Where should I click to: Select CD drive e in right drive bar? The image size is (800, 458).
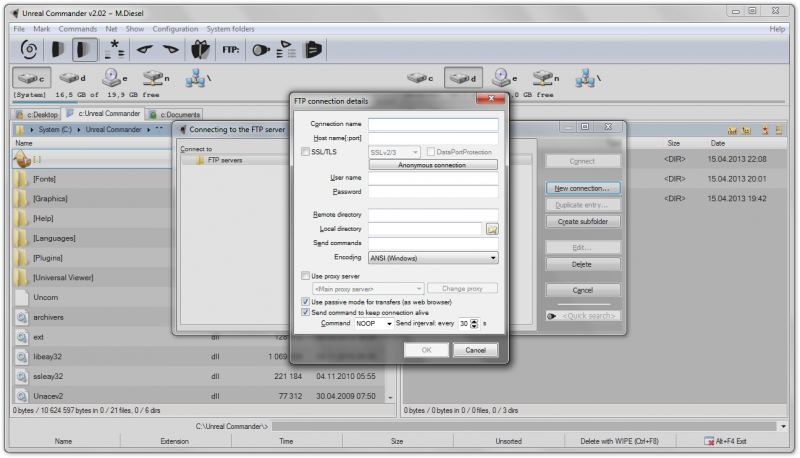coord(504,78)
